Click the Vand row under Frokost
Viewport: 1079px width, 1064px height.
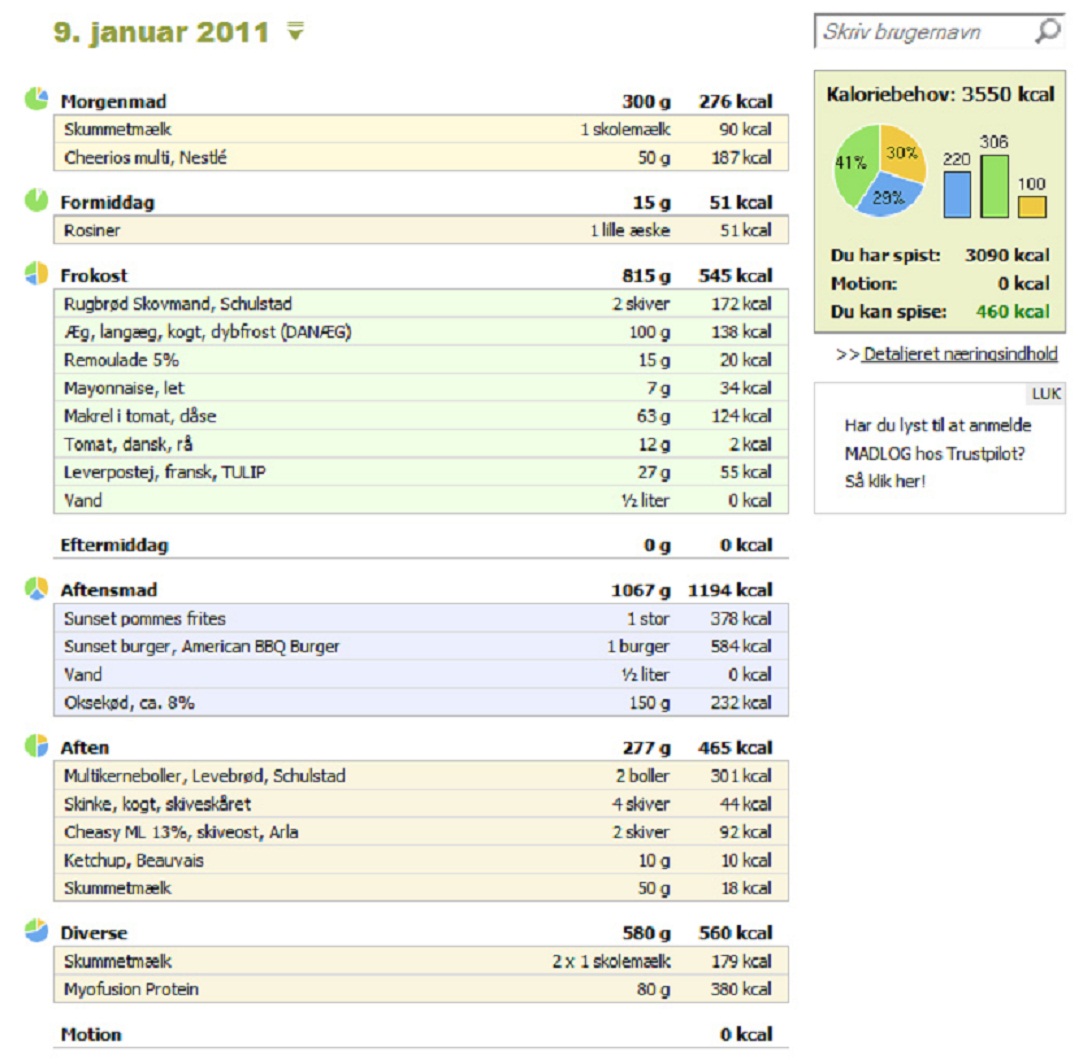(421, 500)
